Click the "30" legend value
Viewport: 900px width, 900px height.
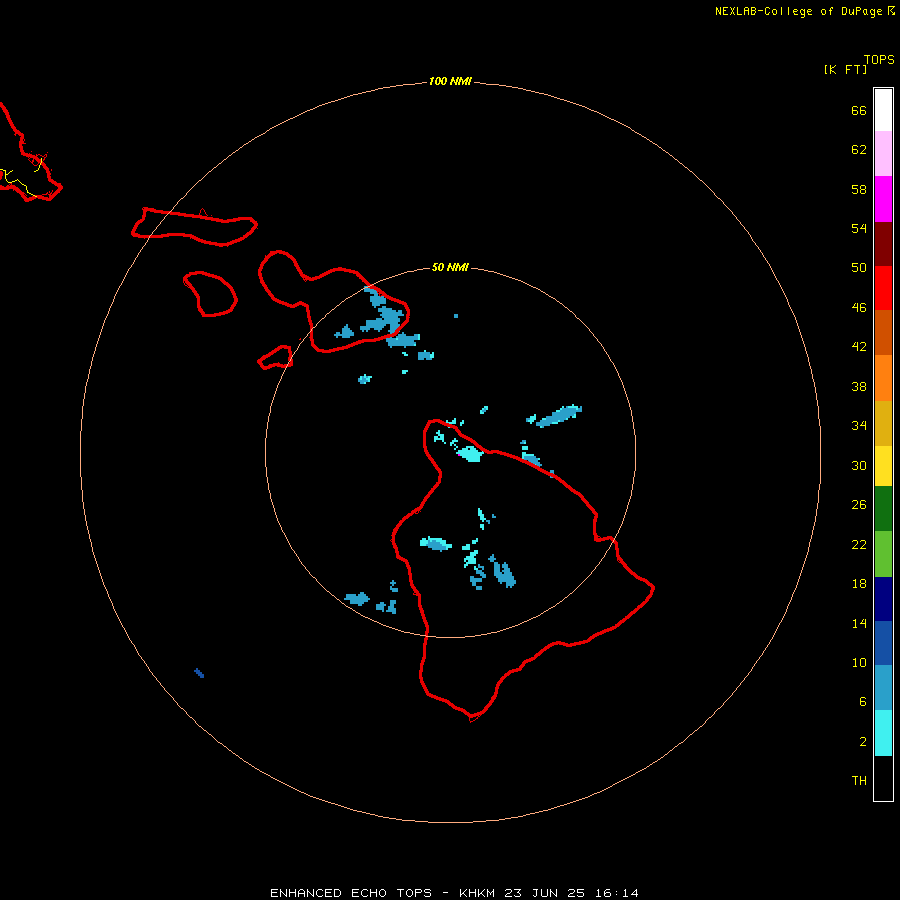(859, 465)
